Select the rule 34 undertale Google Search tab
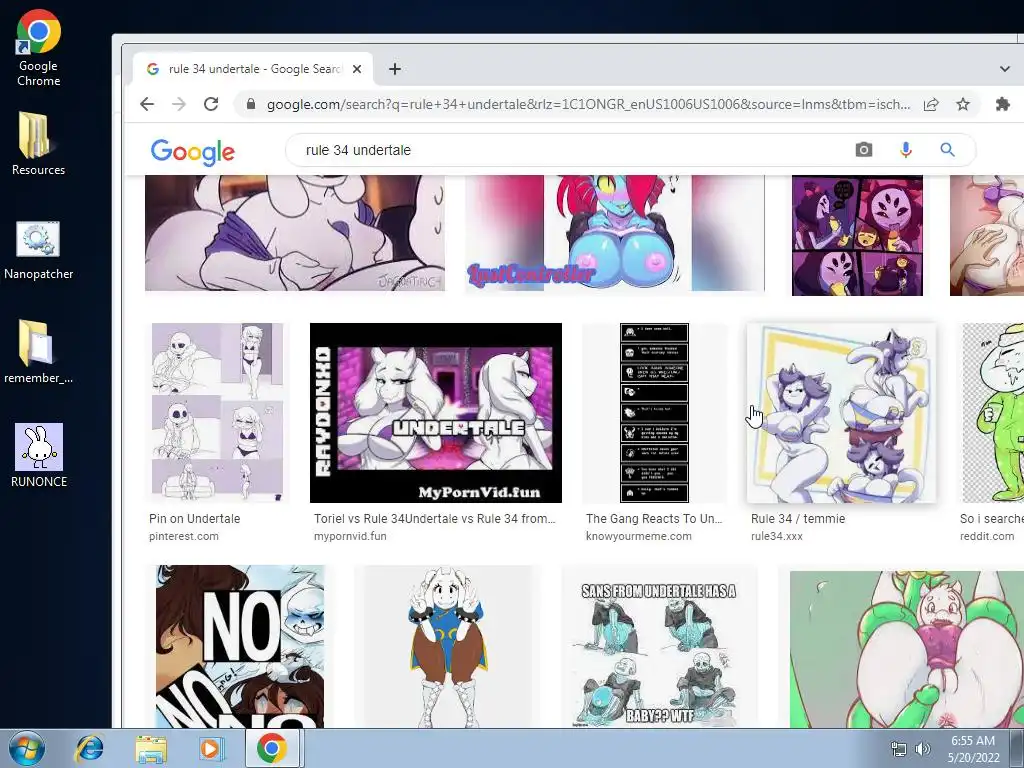This screenshot has width=1024, height=768. [253, 69]
